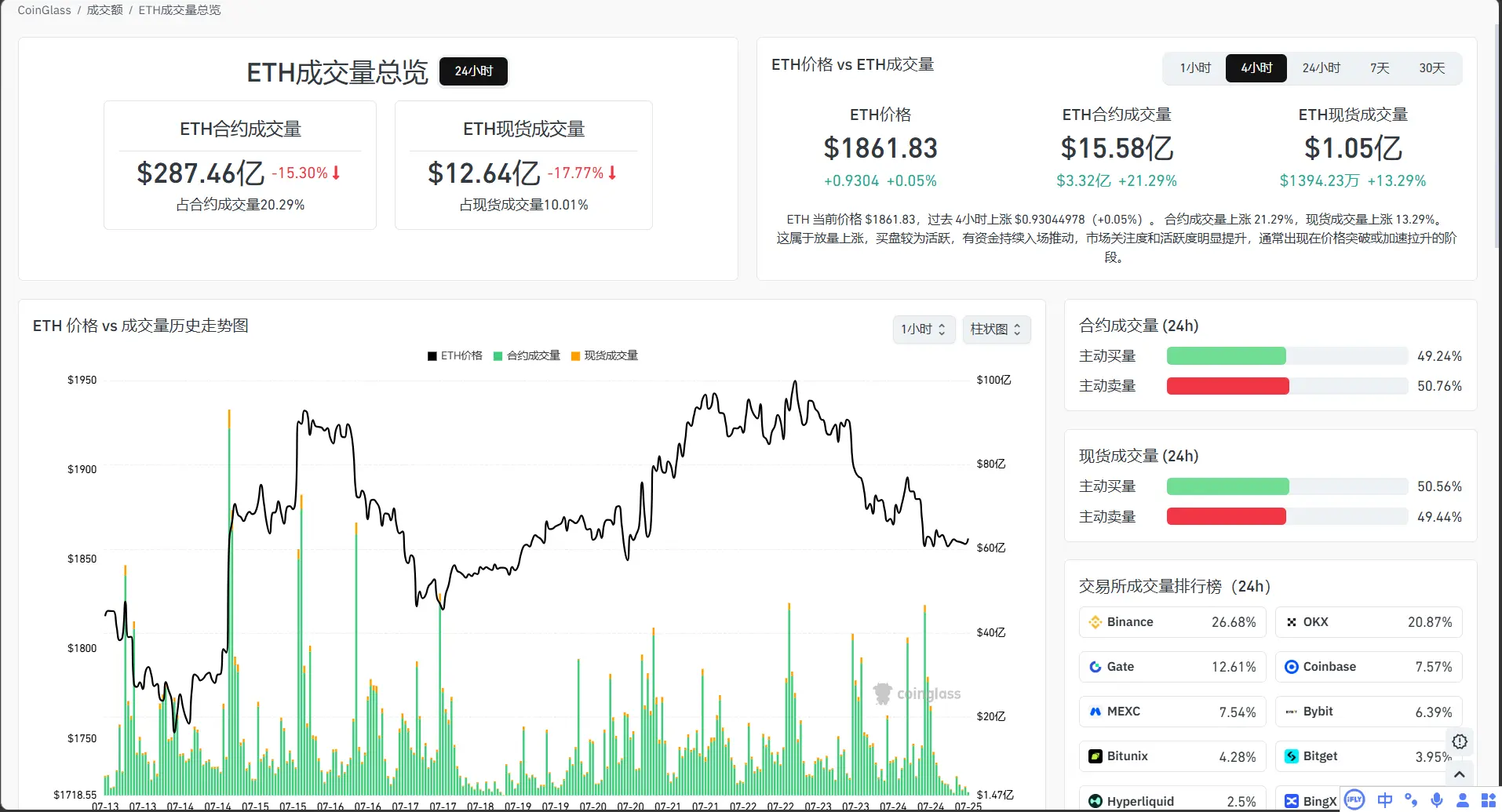Click the MEXC 7.54% share value

[x=1238, y=712]
